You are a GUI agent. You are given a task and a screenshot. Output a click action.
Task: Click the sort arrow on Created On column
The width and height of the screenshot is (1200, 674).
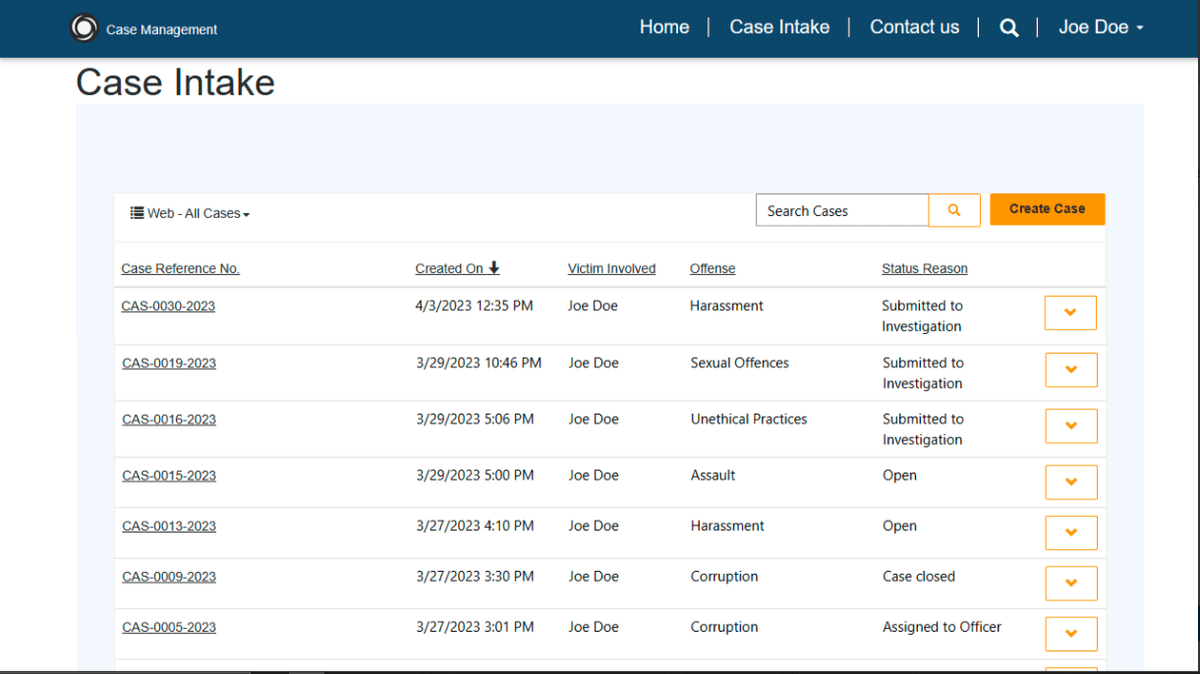click(492, 268)
